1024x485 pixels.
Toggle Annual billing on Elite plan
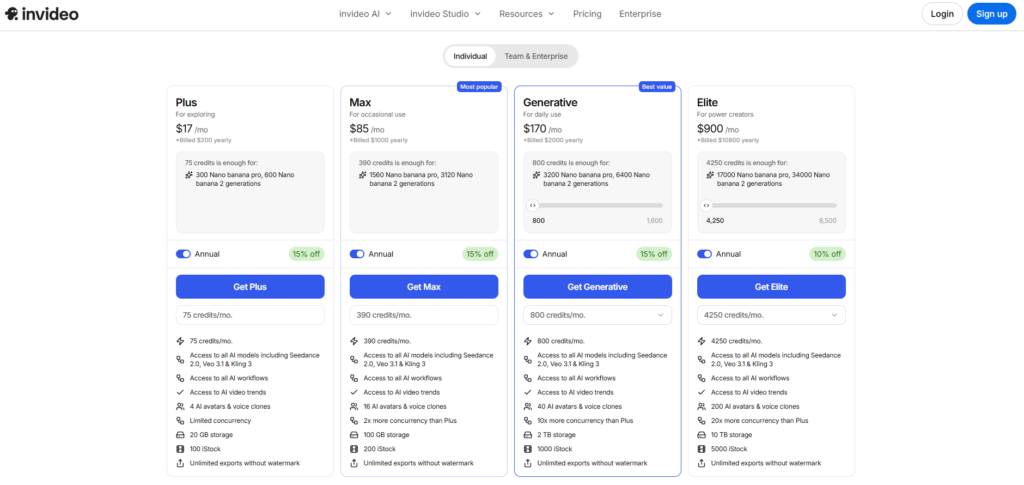point(704,254)
